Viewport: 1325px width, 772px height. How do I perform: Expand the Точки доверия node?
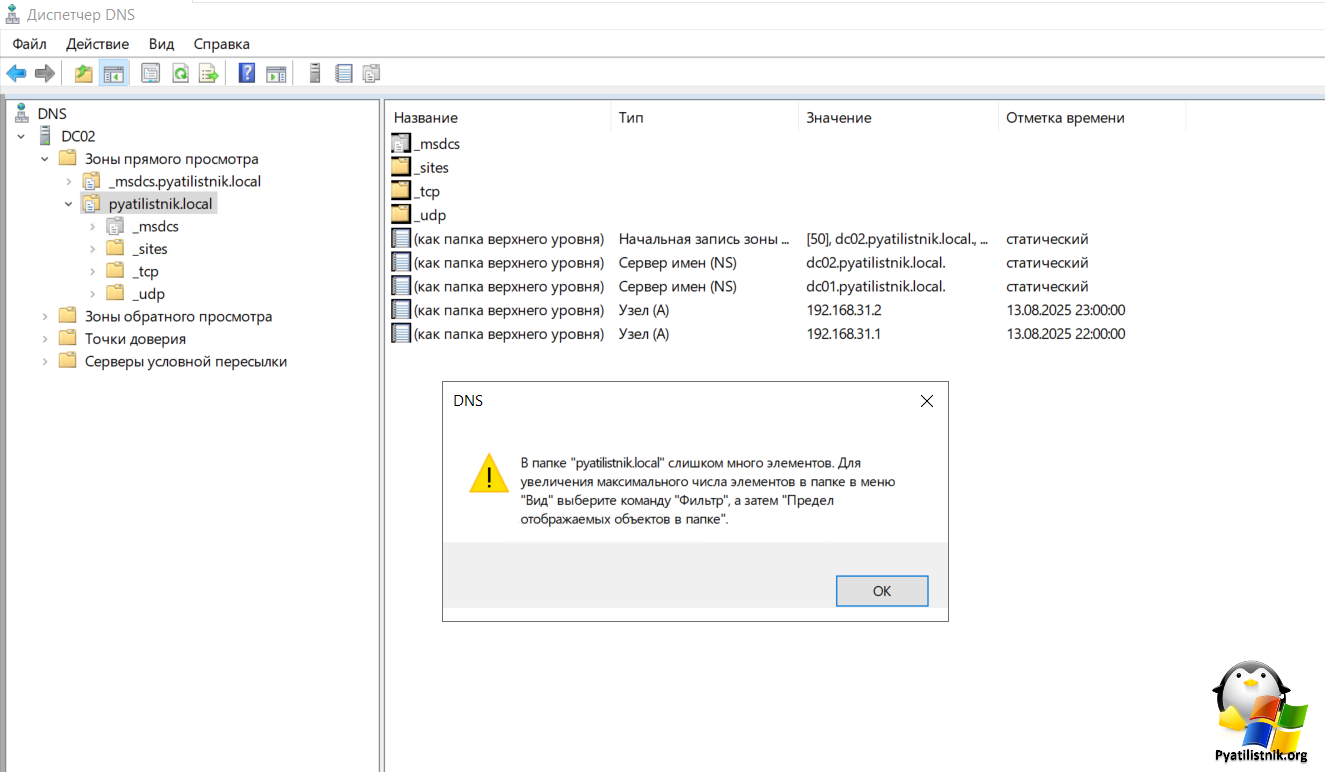[x=44, y=339]
